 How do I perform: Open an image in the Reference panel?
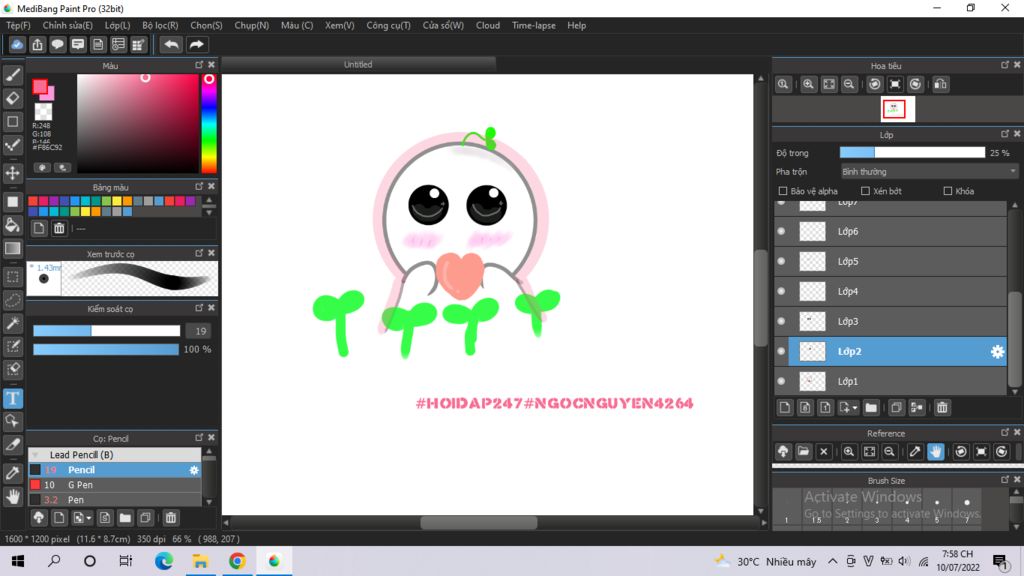[x=803, y=452]
